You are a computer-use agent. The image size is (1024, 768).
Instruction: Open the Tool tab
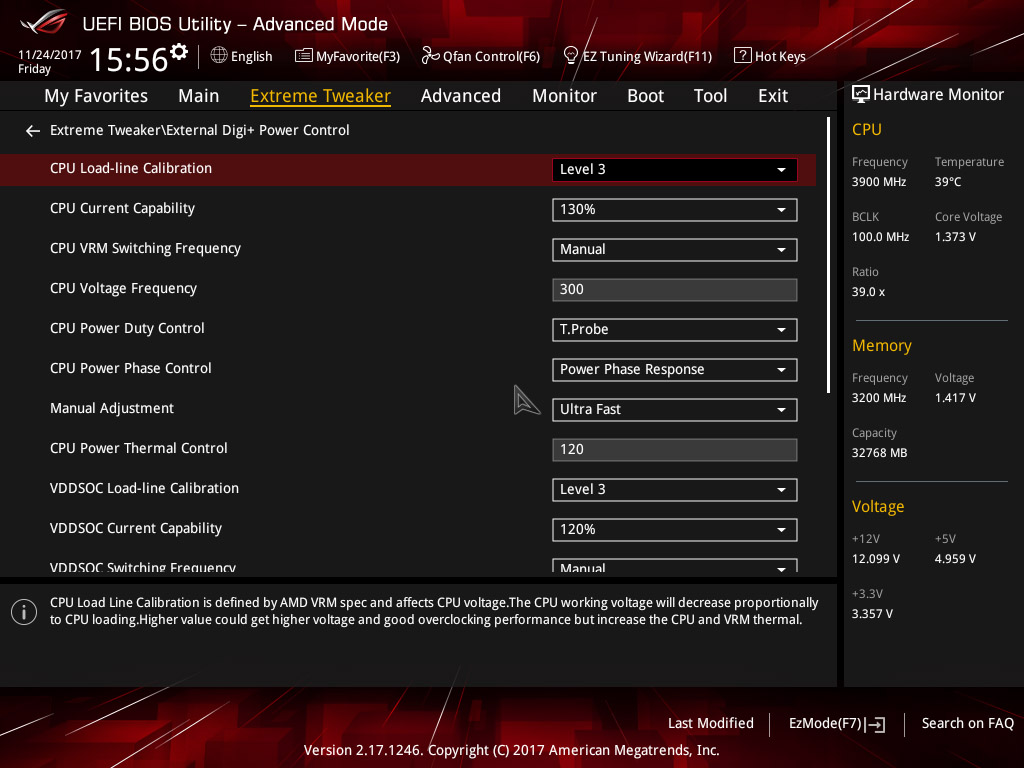[x=710, y=96]
